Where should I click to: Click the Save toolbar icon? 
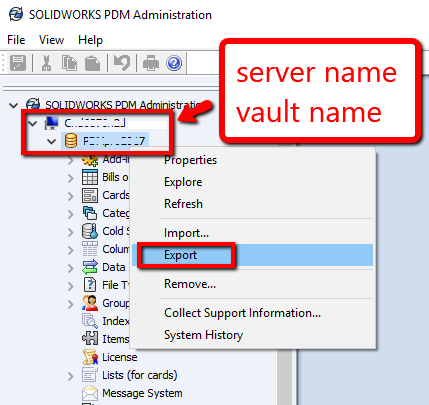(x=18, y=63)
